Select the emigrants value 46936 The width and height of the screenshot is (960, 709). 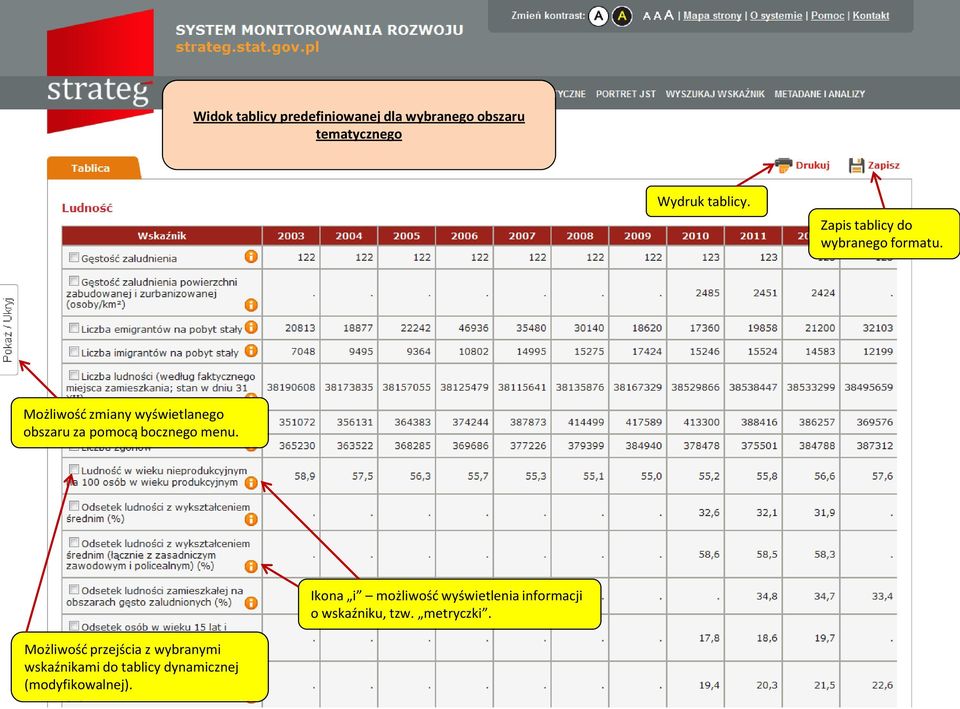pos(473,328)
